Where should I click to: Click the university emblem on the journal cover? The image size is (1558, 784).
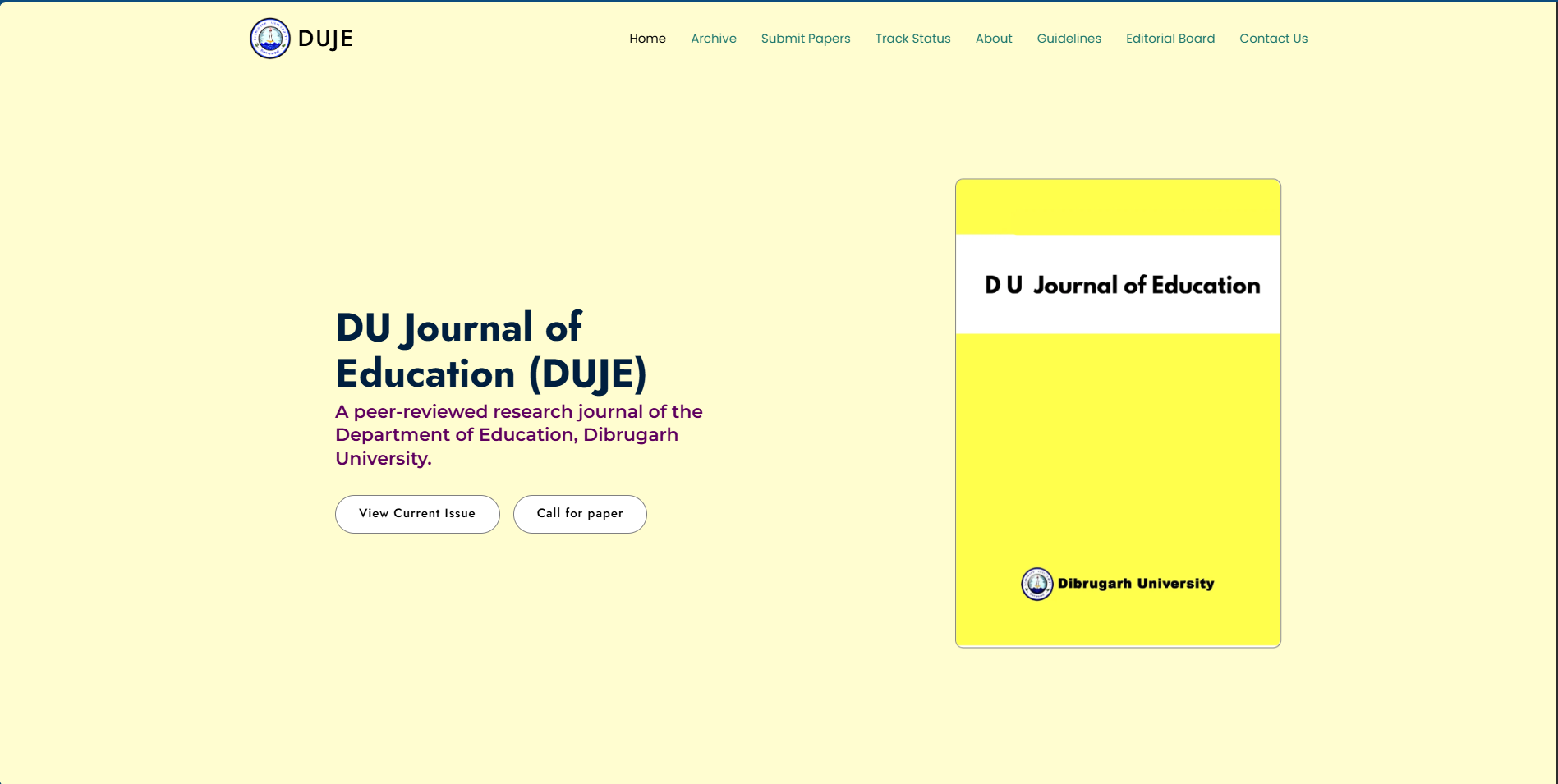pos(1036,584)
